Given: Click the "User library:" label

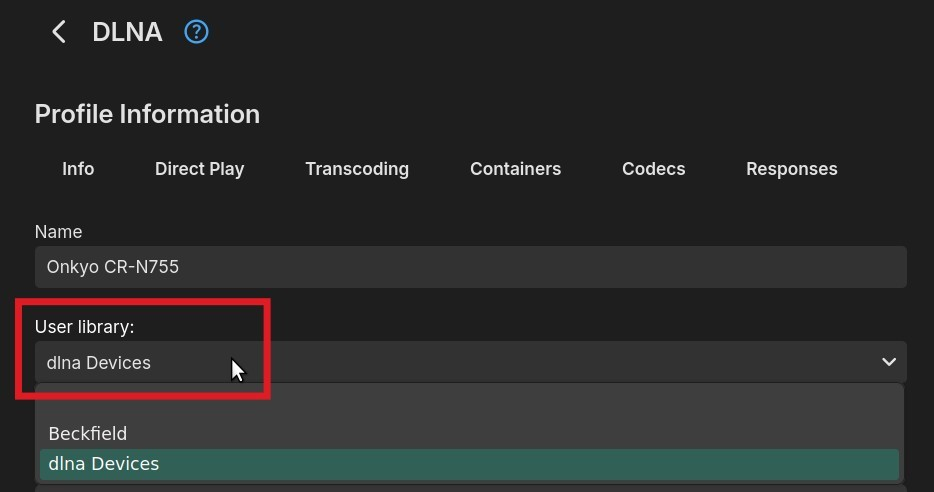Looking at the screenshot, I should point(84,327).
